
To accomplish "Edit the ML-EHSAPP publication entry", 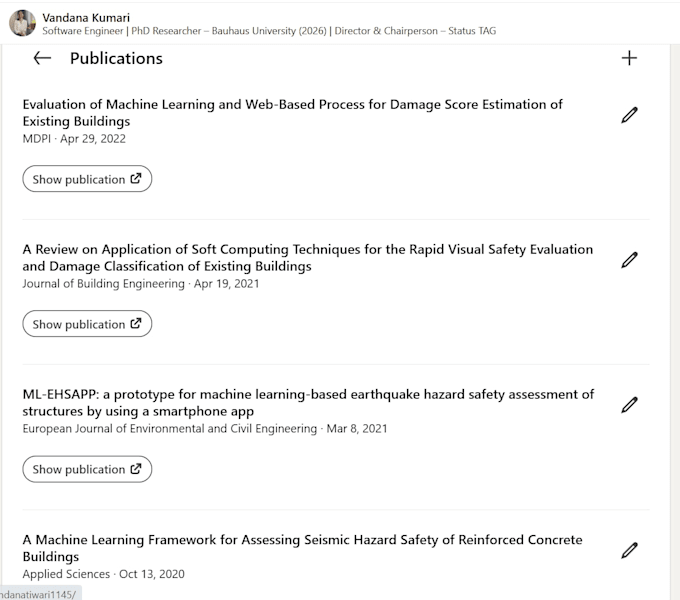I will point(629,404).
